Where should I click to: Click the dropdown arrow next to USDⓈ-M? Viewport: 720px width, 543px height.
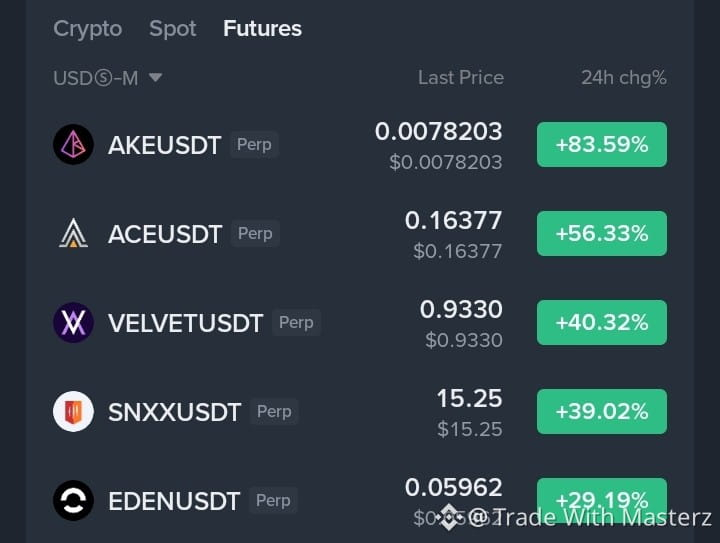coord(156,77)
